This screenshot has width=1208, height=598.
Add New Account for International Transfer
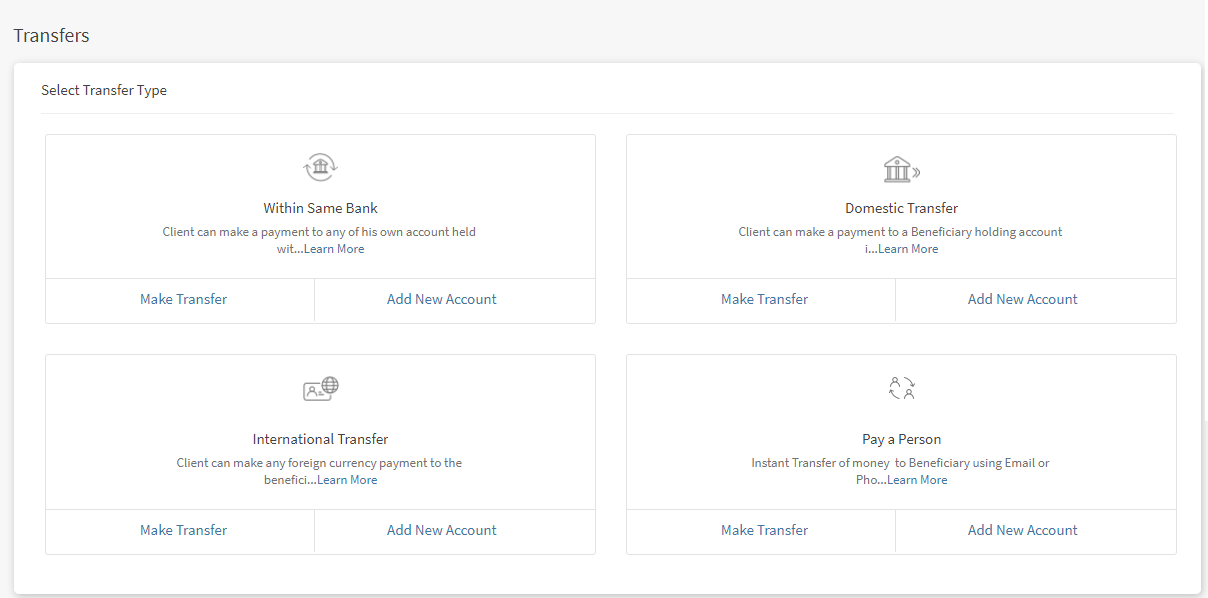pyautogui.click(x=441, y=530)
